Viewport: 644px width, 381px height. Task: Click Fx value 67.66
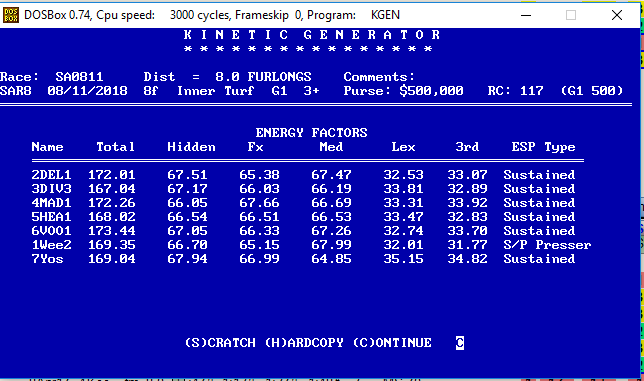[x=260, y=203]
